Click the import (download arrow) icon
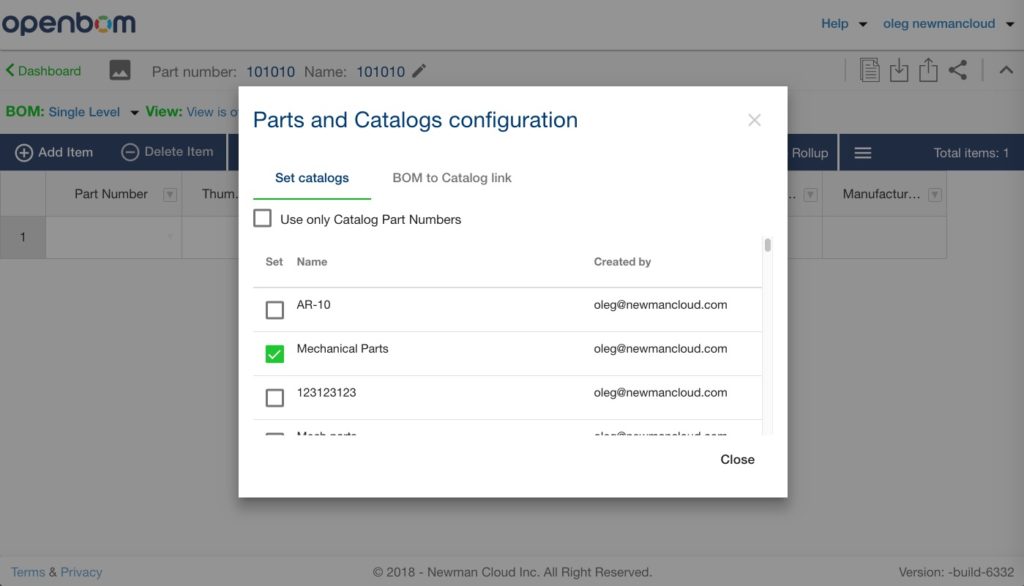 (x=899, y=70)
